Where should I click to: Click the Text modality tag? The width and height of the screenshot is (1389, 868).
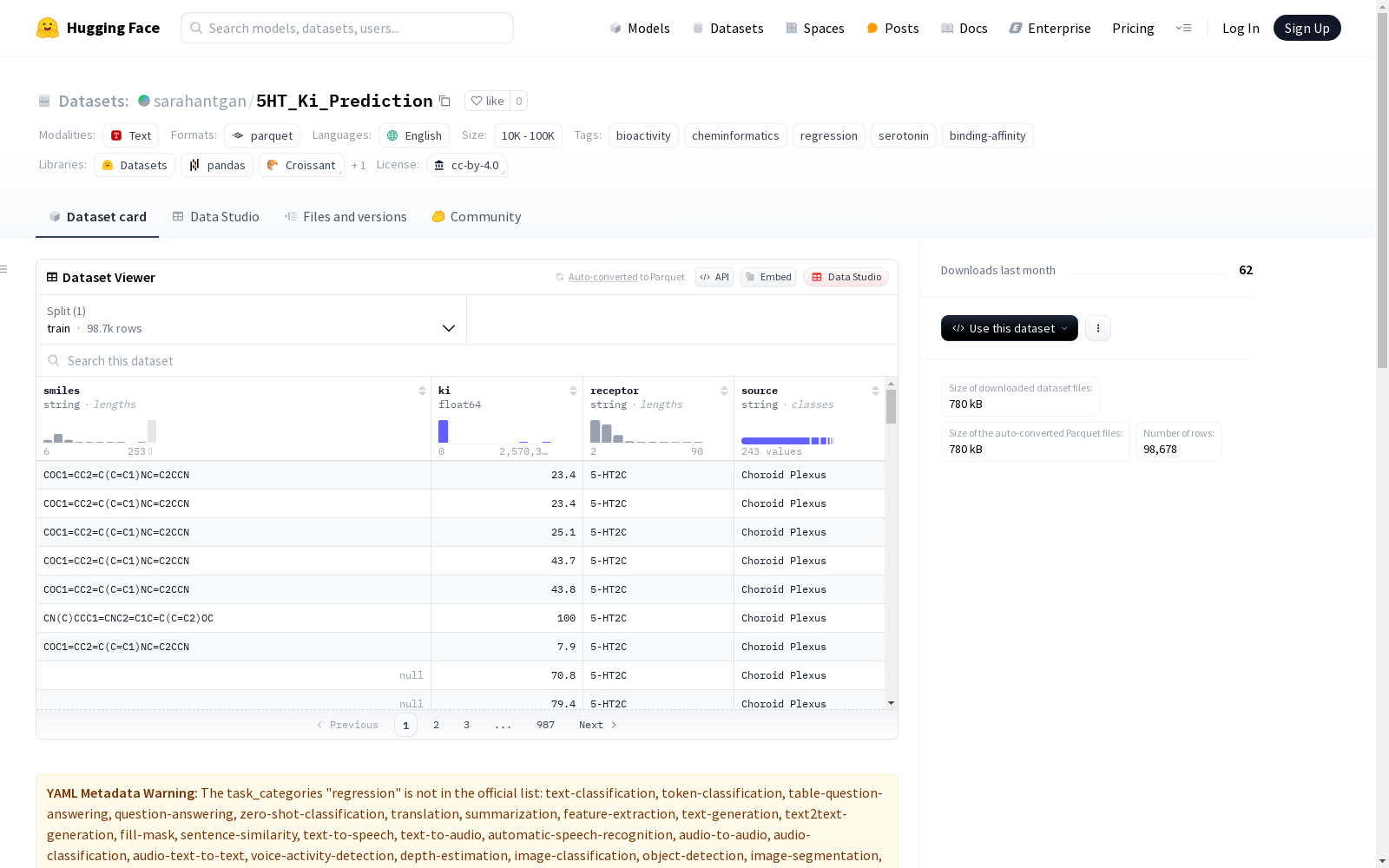coord(131,135)
